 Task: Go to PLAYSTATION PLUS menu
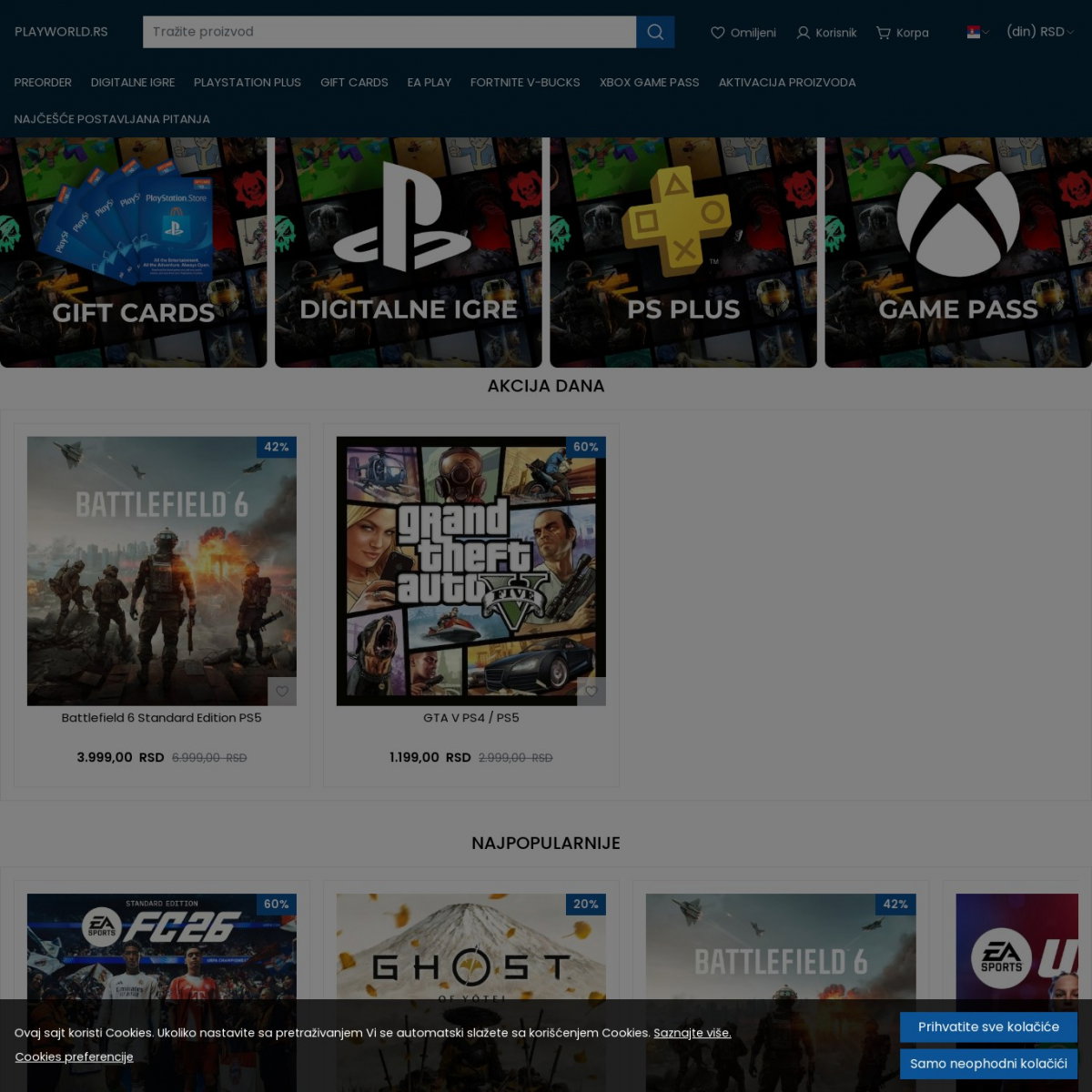248,82
